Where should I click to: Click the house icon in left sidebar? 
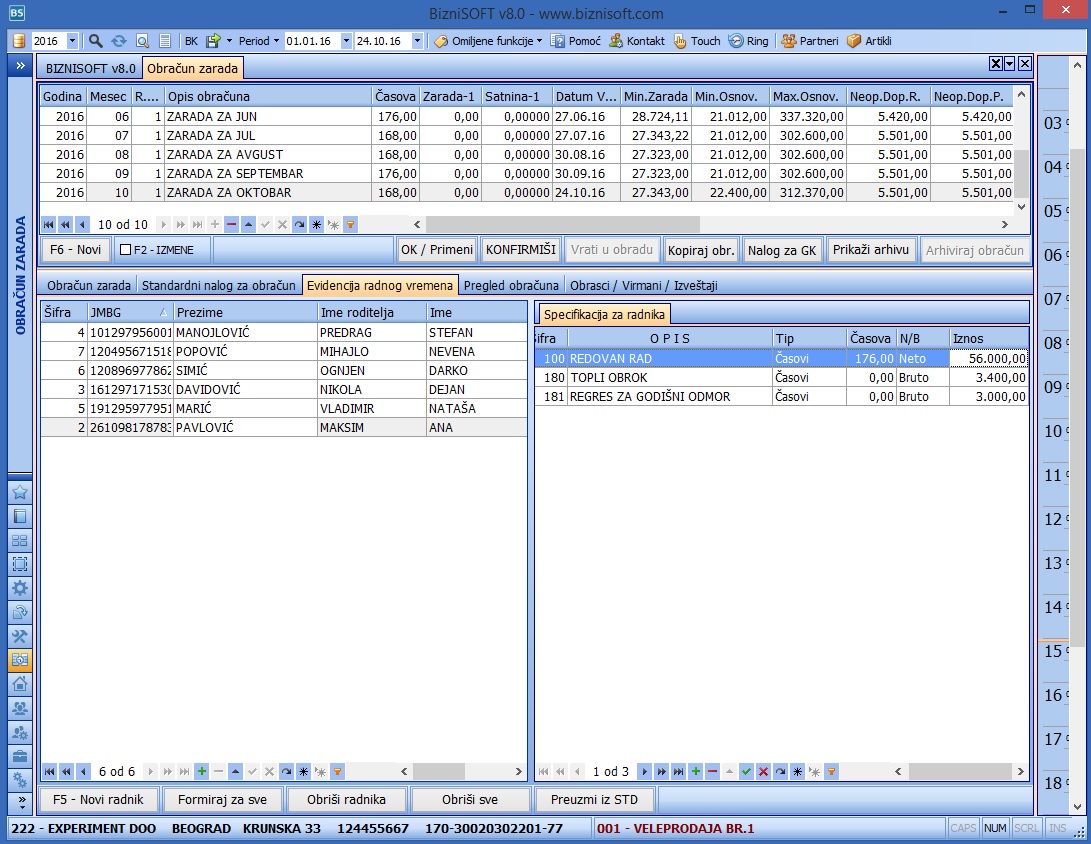click(x=20, y=683)
